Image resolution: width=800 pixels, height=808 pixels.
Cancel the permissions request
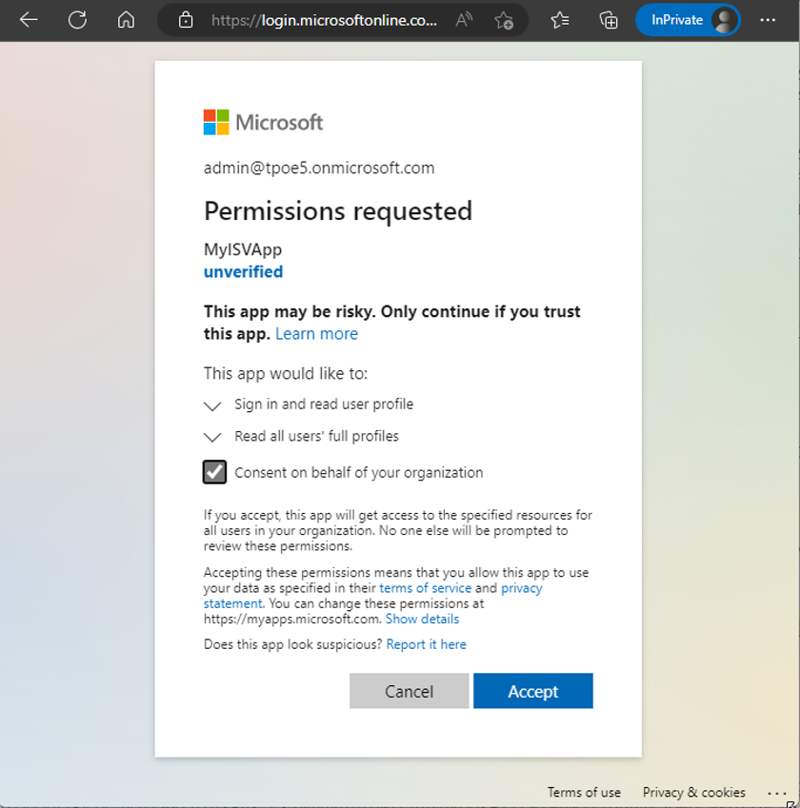(x=409, y=691)
